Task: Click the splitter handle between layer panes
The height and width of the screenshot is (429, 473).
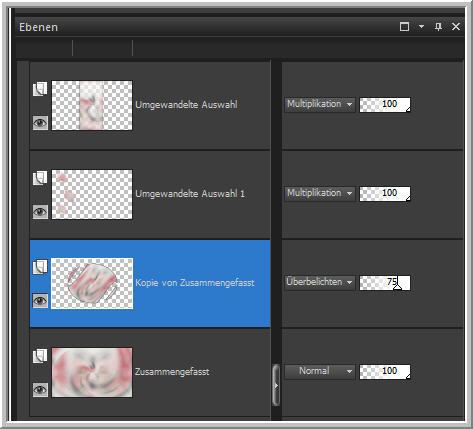Action: coord(276,385)
